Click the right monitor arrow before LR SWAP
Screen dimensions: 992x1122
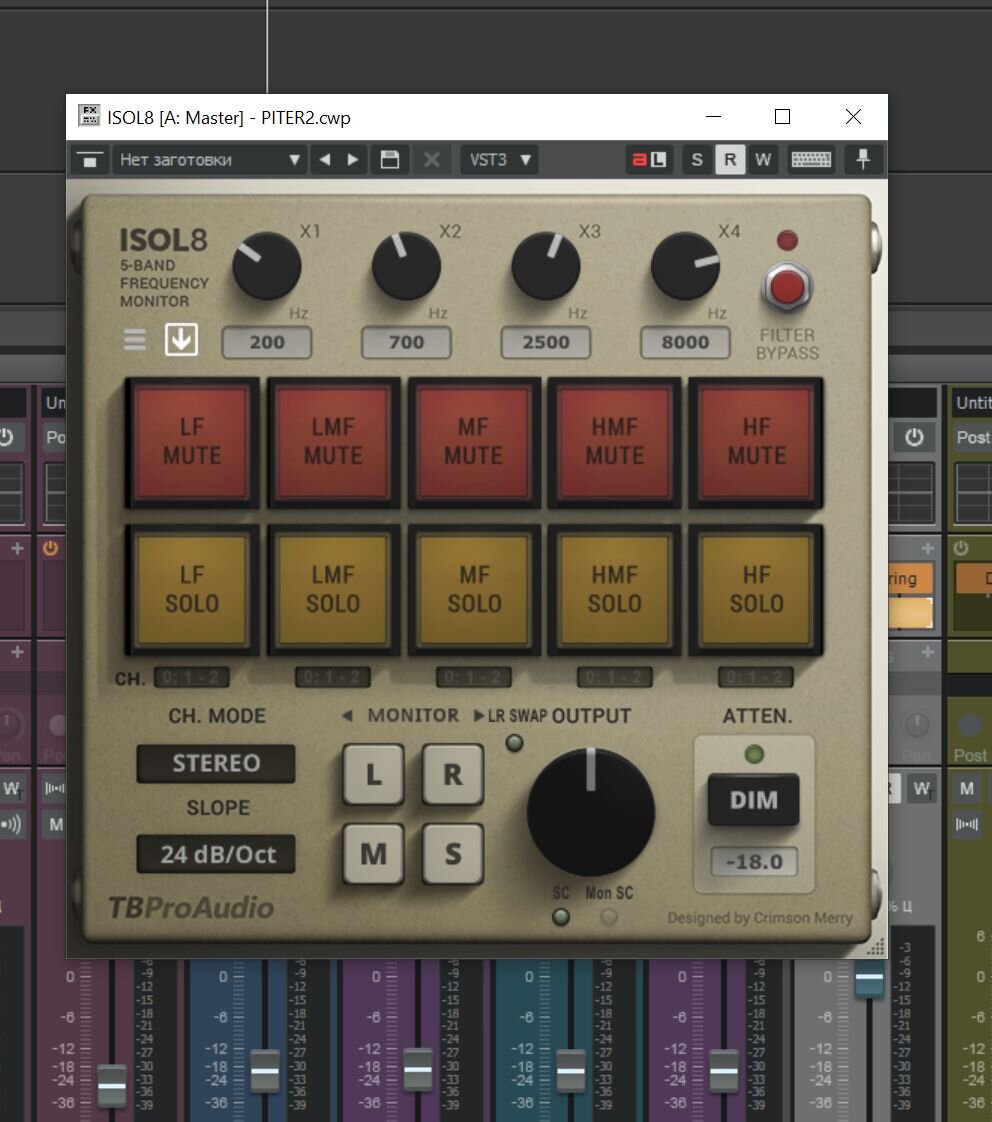(x=479, y=716)
